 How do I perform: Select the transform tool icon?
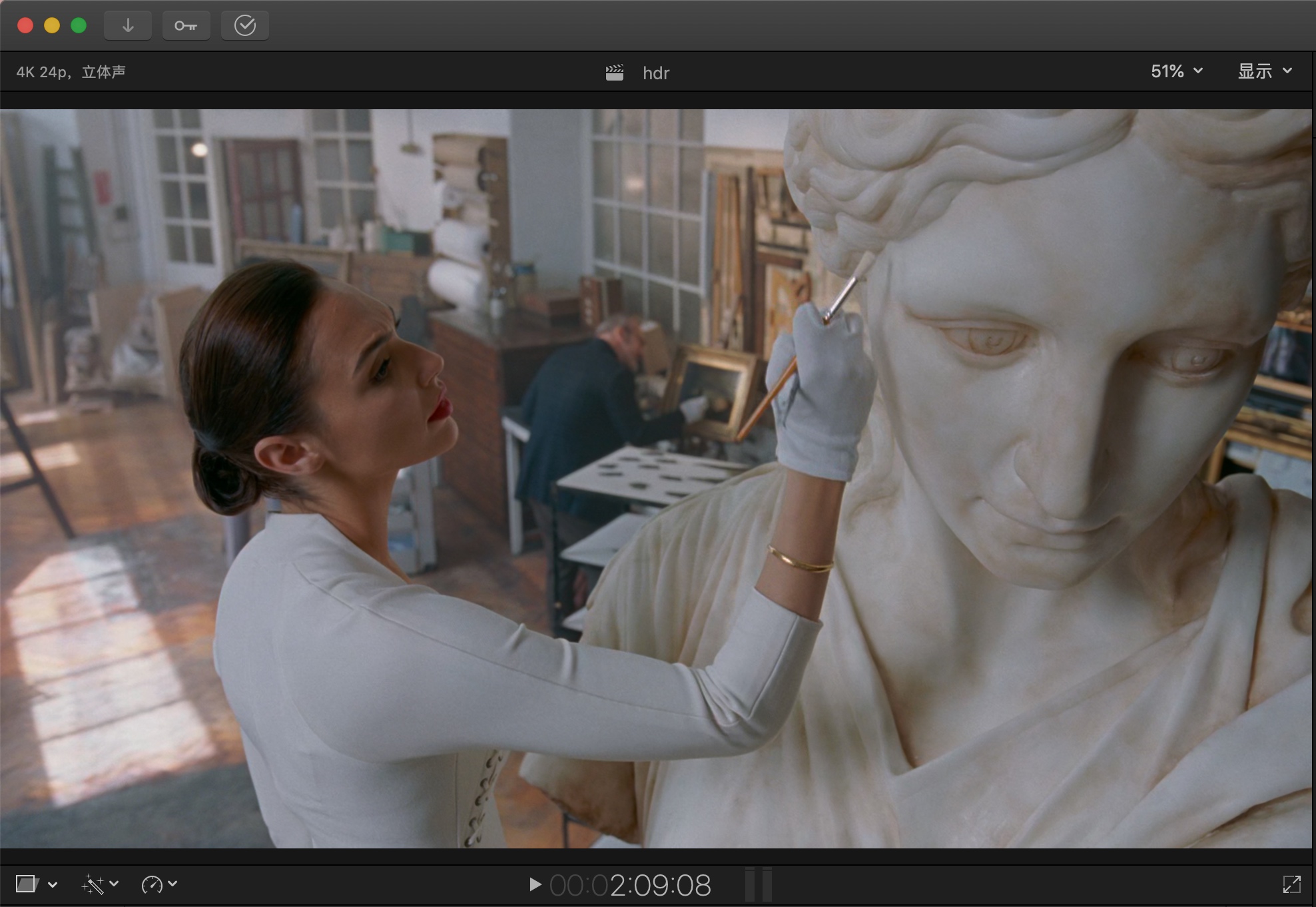[27, 884]
